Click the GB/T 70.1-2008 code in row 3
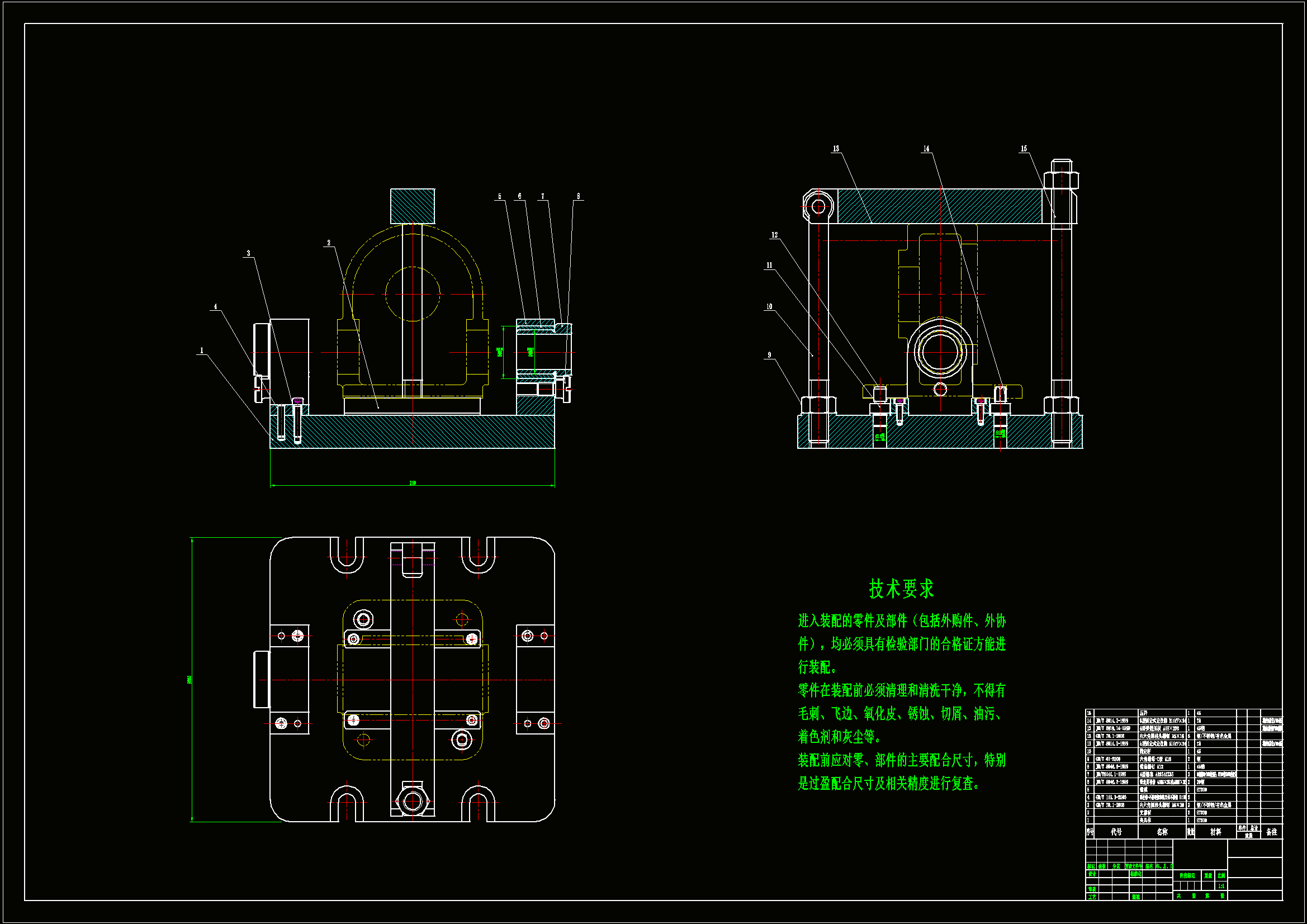The height and width of the screenshot is (924, 1307). 1111,805
